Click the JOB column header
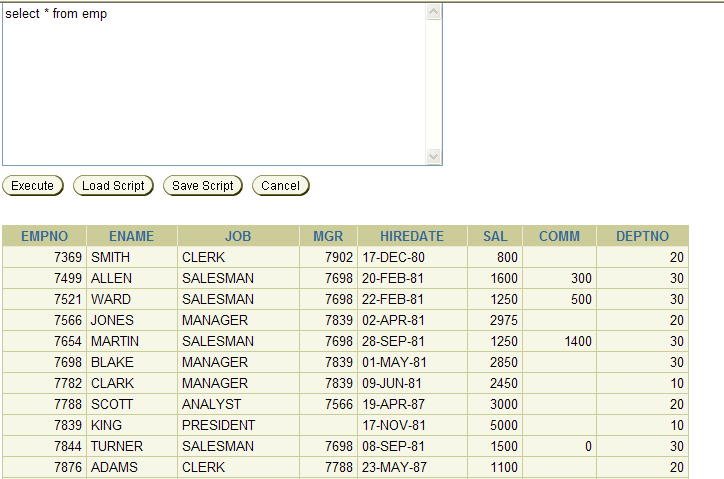This screenshot has height=479, width=724. [x=238, y=236]
